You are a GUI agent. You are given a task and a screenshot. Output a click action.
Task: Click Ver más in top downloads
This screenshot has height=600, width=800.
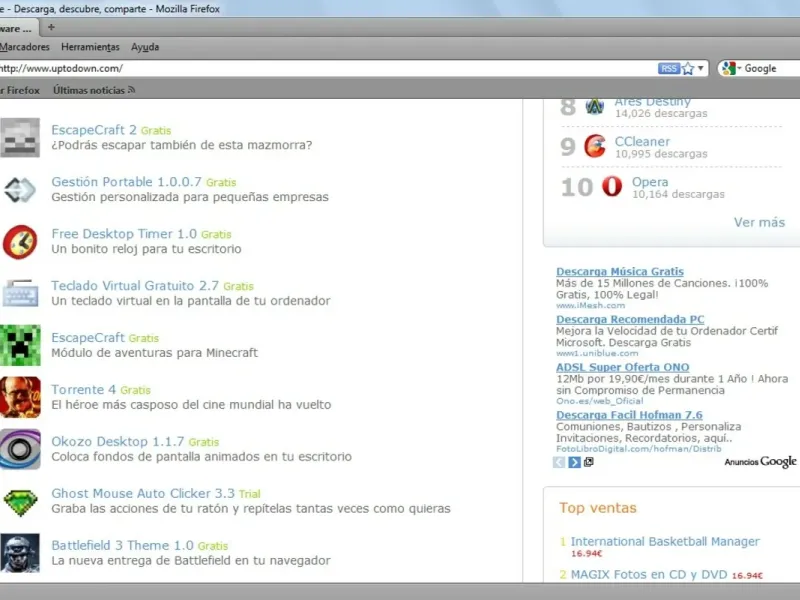[x=759, y=222]
